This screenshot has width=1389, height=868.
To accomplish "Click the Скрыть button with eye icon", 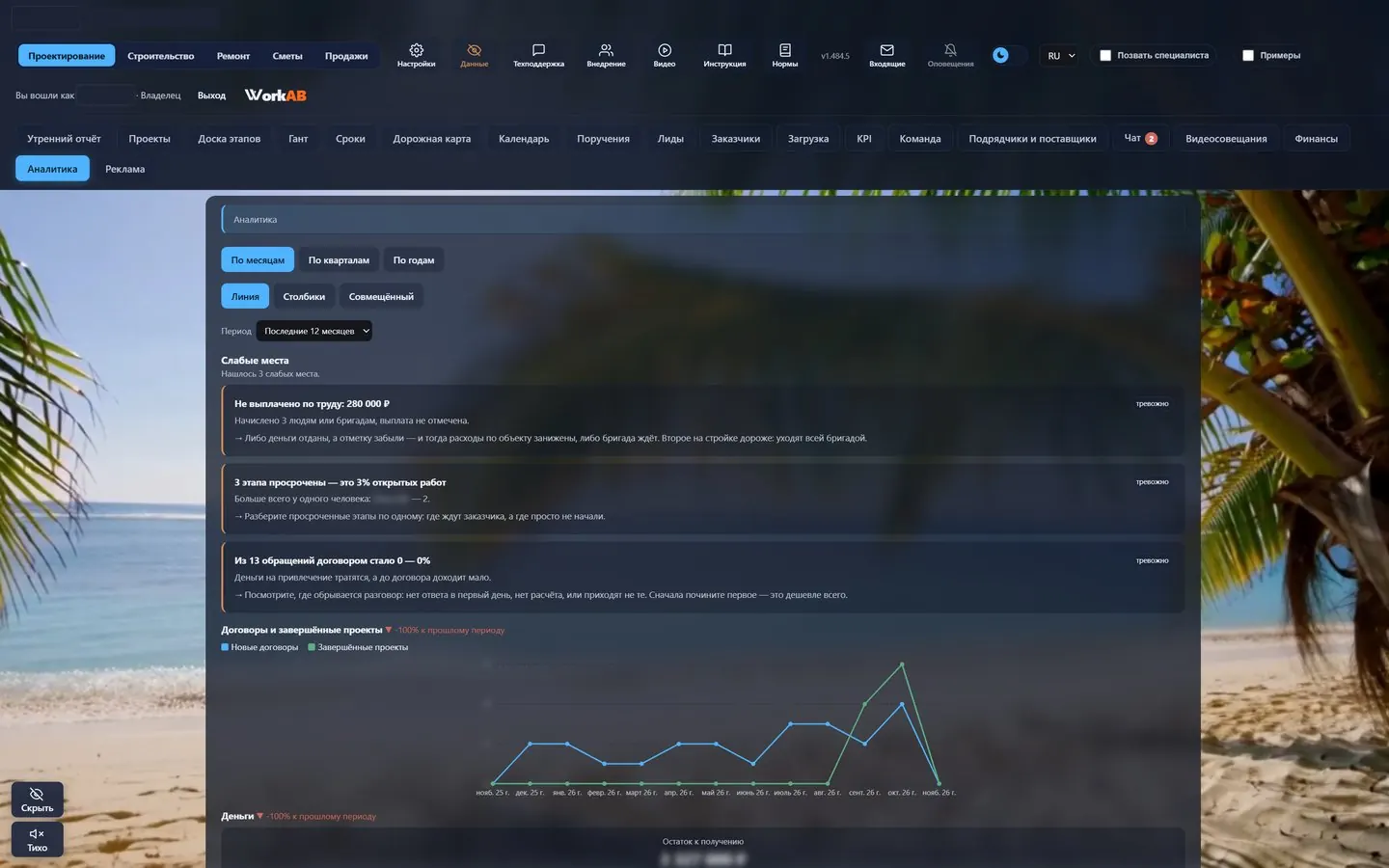I will (38, 800).
